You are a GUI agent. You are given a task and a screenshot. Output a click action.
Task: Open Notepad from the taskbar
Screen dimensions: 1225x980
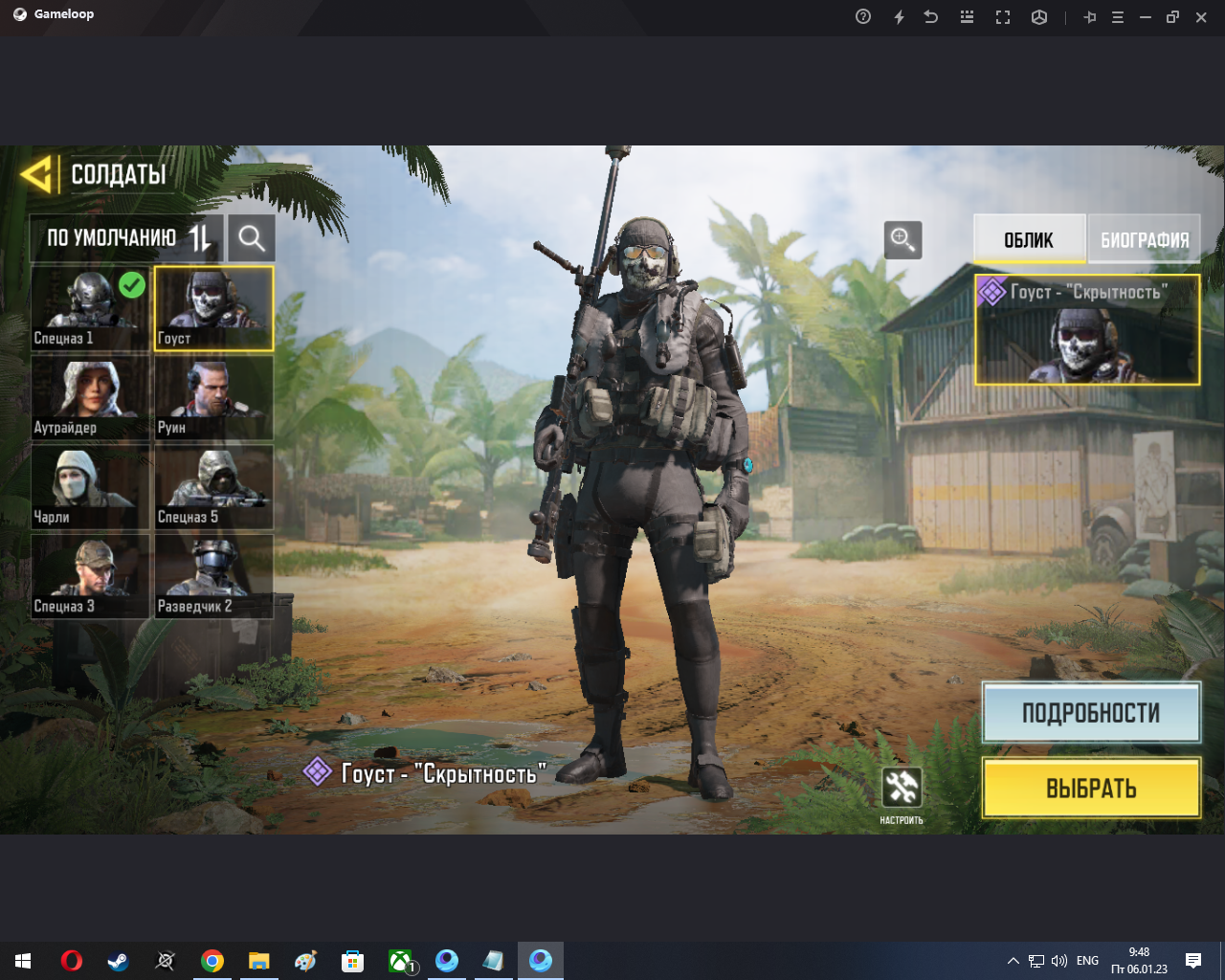tap(494, 961)
